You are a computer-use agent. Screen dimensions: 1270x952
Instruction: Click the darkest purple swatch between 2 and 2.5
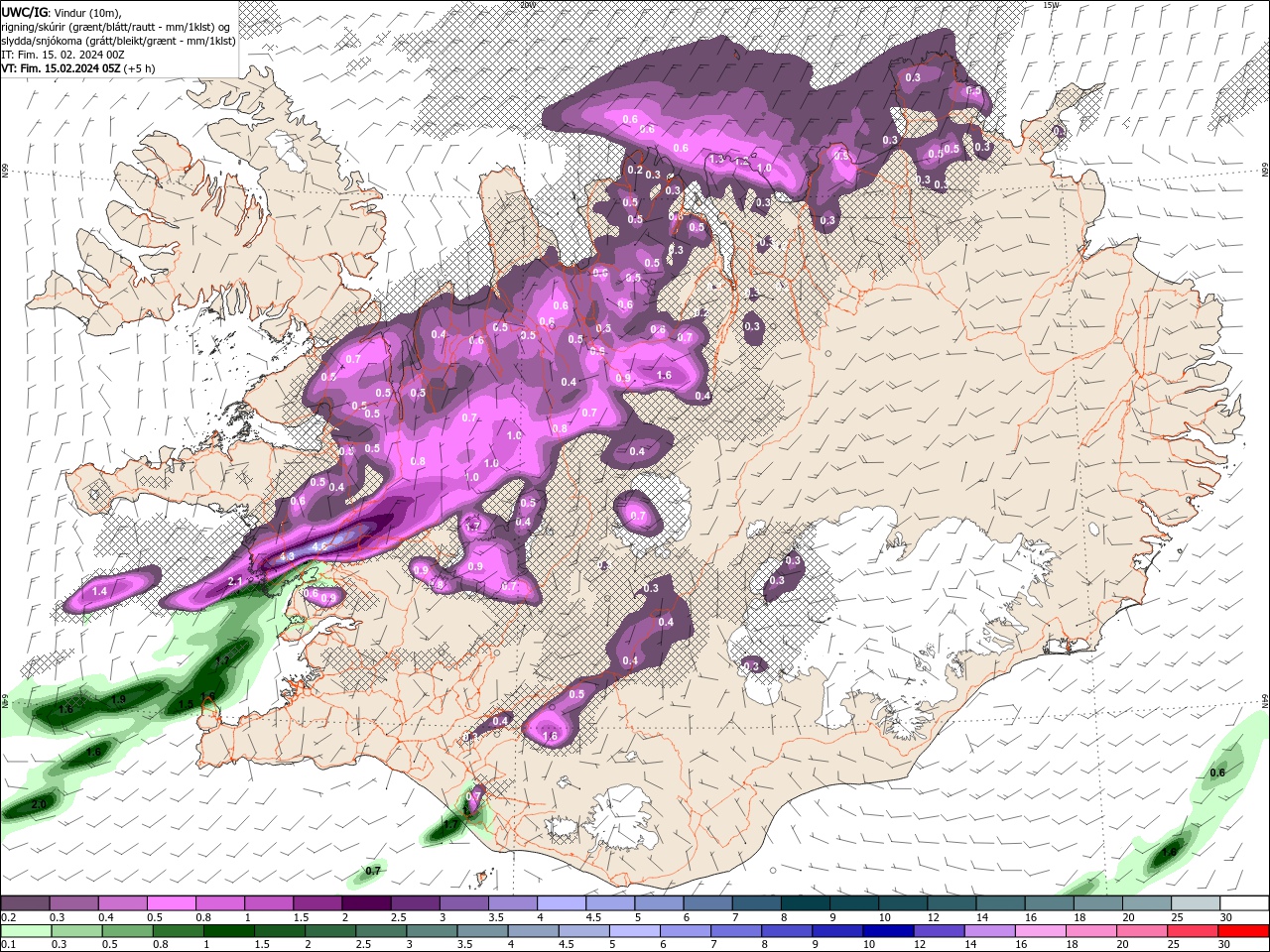coord(366,903)
